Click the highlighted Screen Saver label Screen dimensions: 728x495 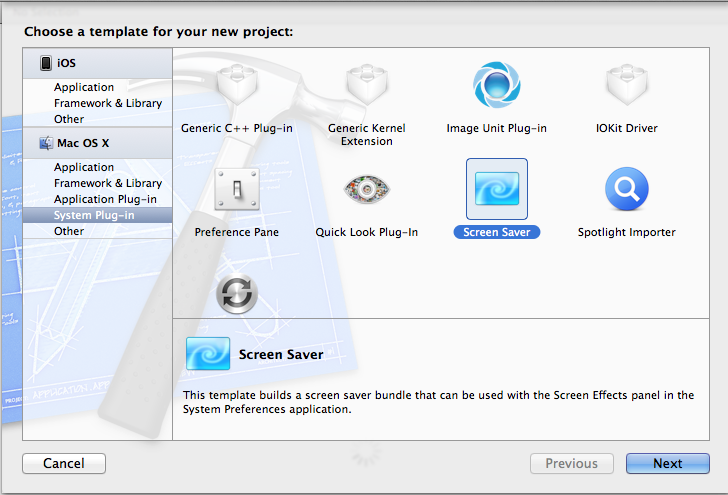click(x=497, y=232)
